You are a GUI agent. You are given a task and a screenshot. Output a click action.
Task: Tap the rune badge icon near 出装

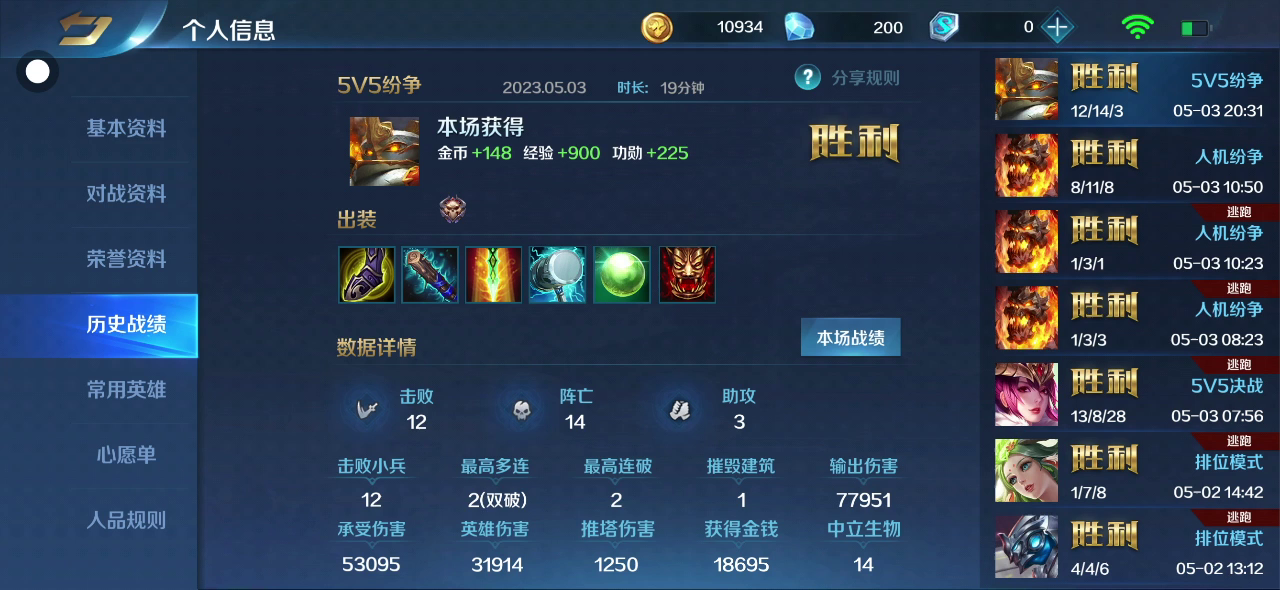(453, 209)
